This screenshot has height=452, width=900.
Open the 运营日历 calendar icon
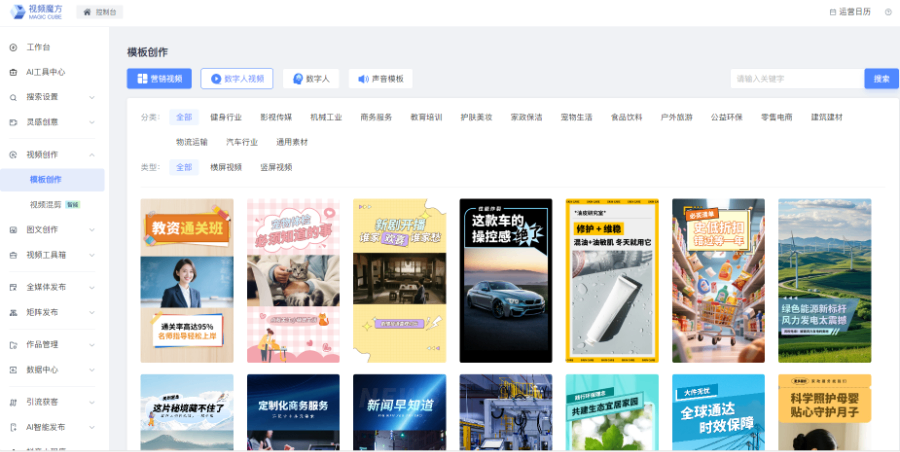click(x=833, y=12)
